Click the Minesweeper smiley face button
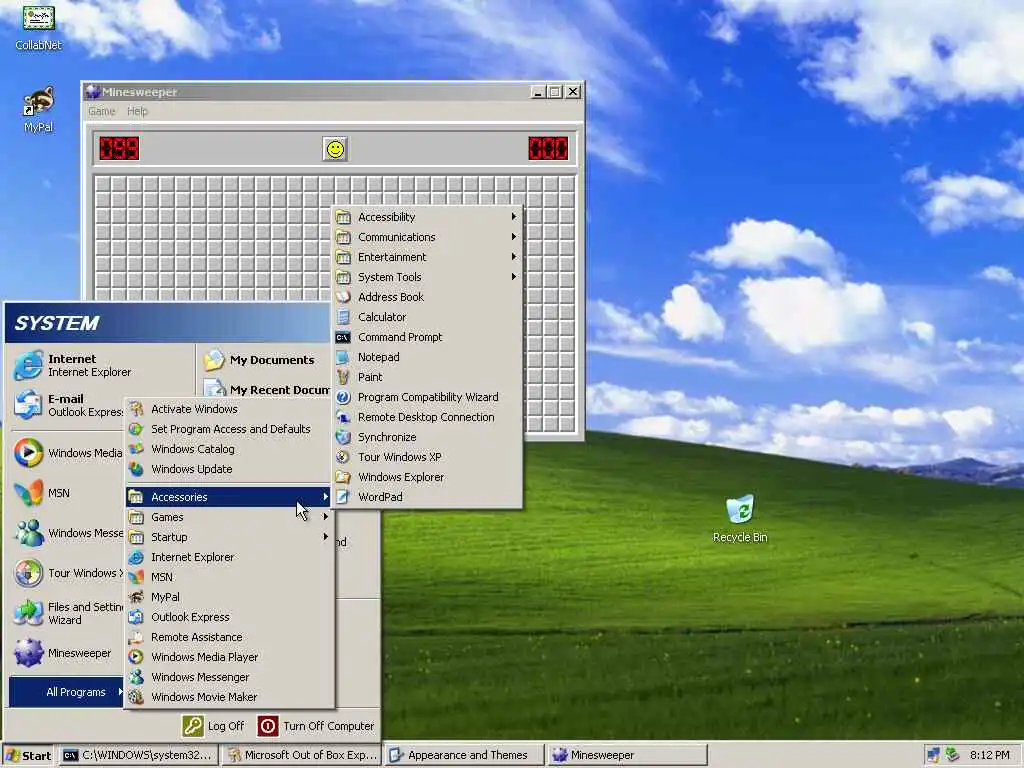Image resolution: width=1024 pixels, height=768 pixels. point(335,149)
